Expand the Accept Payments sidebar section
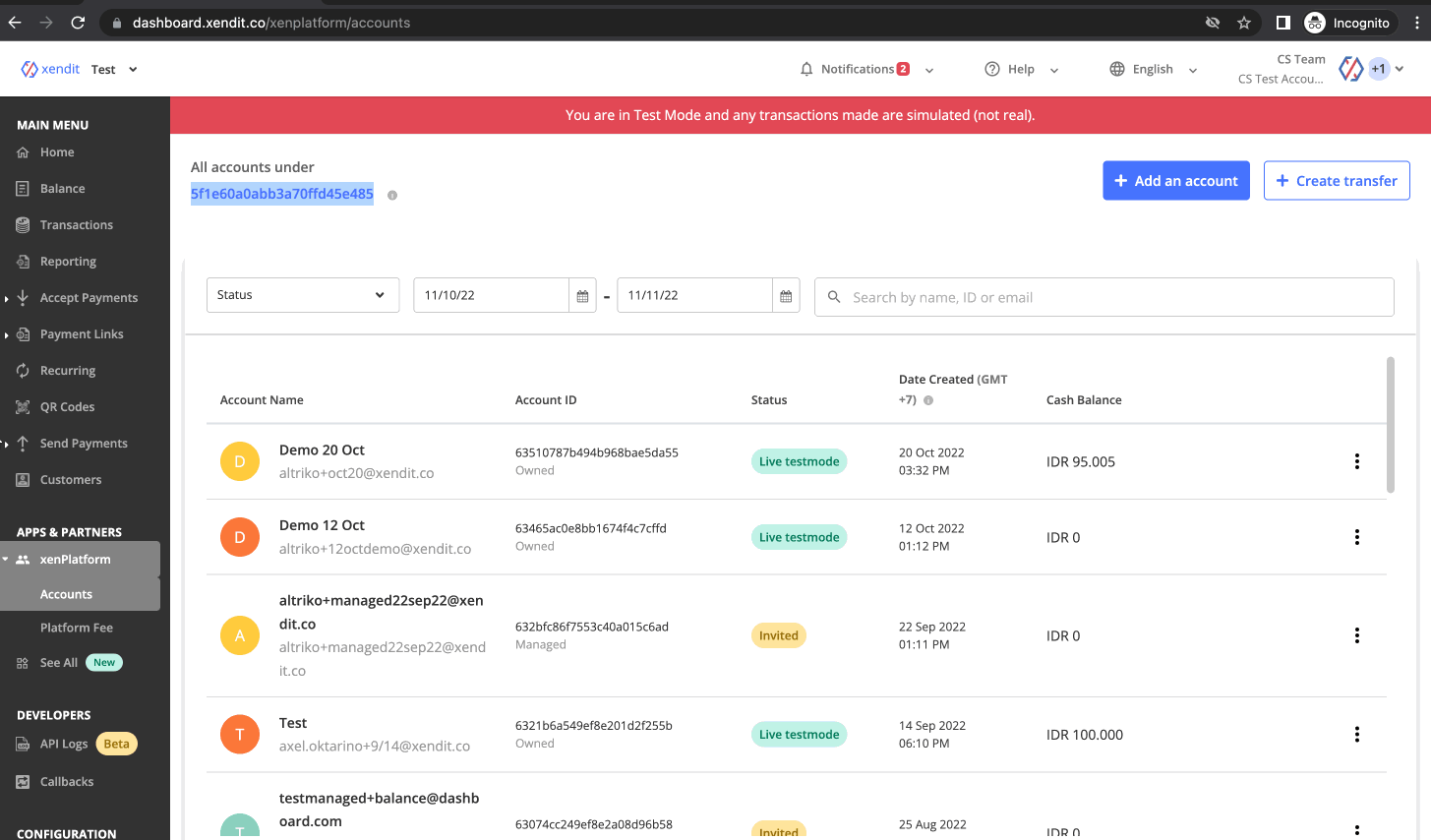This screenshot has height=840, width=1431. [x=89, y=298]
